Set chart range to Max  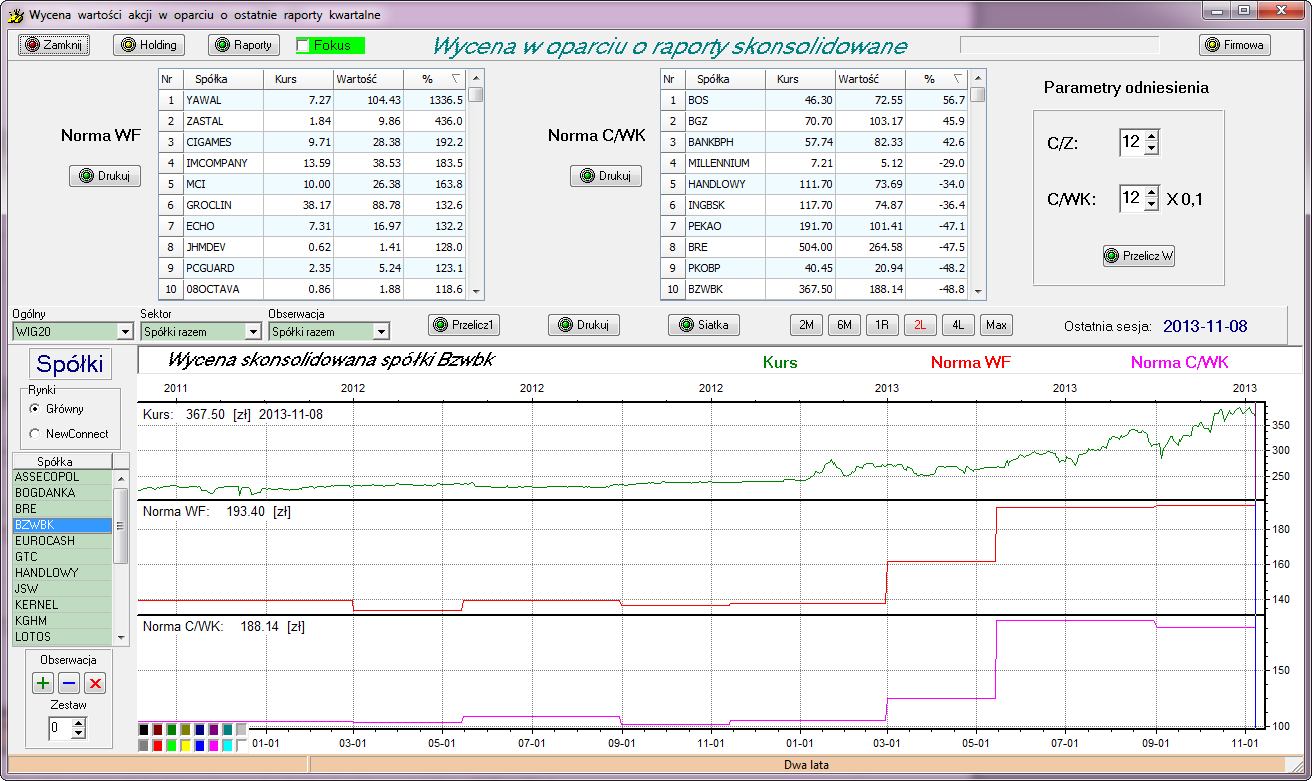point(995,325)
